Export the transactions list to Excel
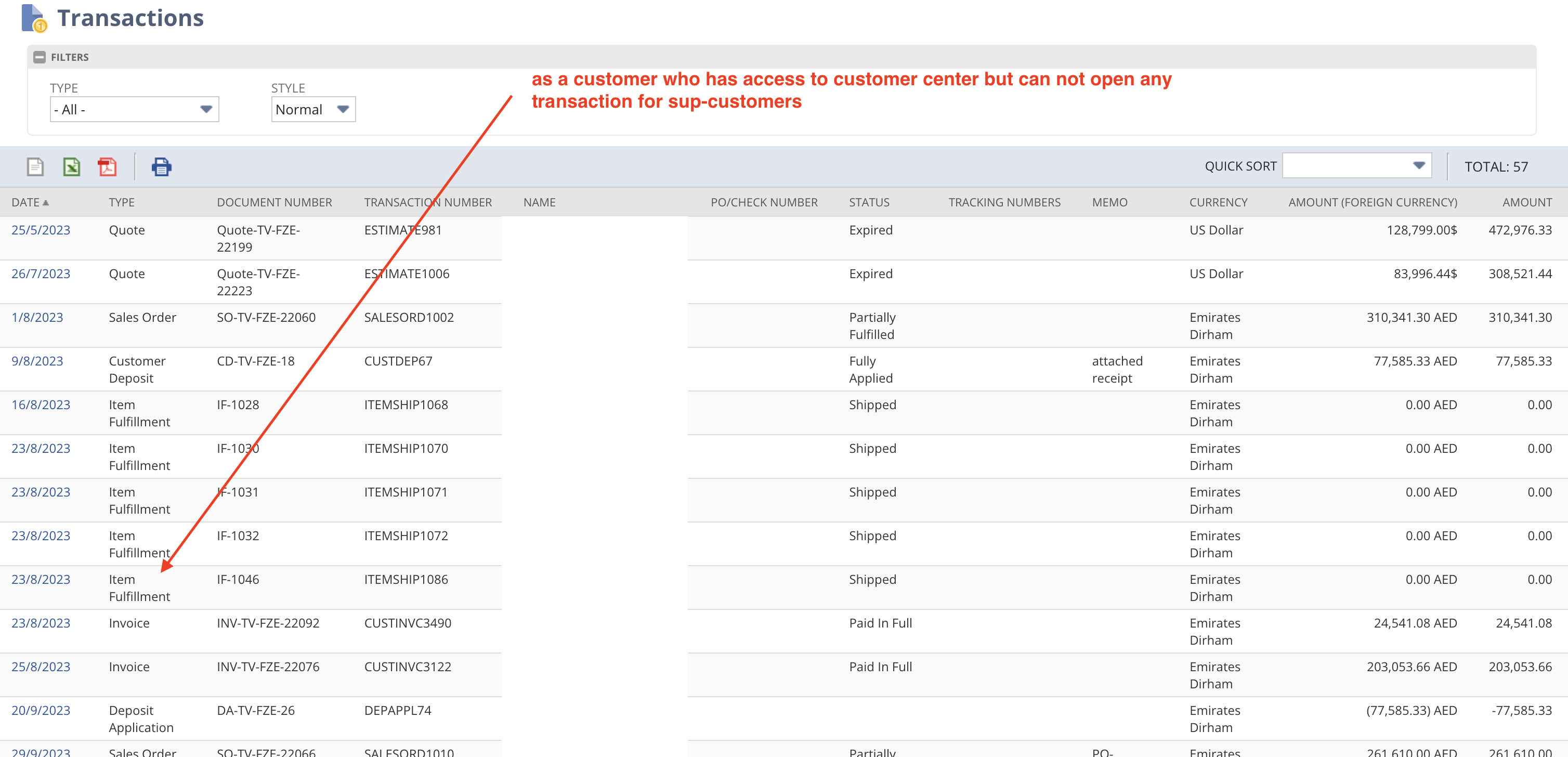This screenshot has width=1568, height=757. tap(71, 166)
